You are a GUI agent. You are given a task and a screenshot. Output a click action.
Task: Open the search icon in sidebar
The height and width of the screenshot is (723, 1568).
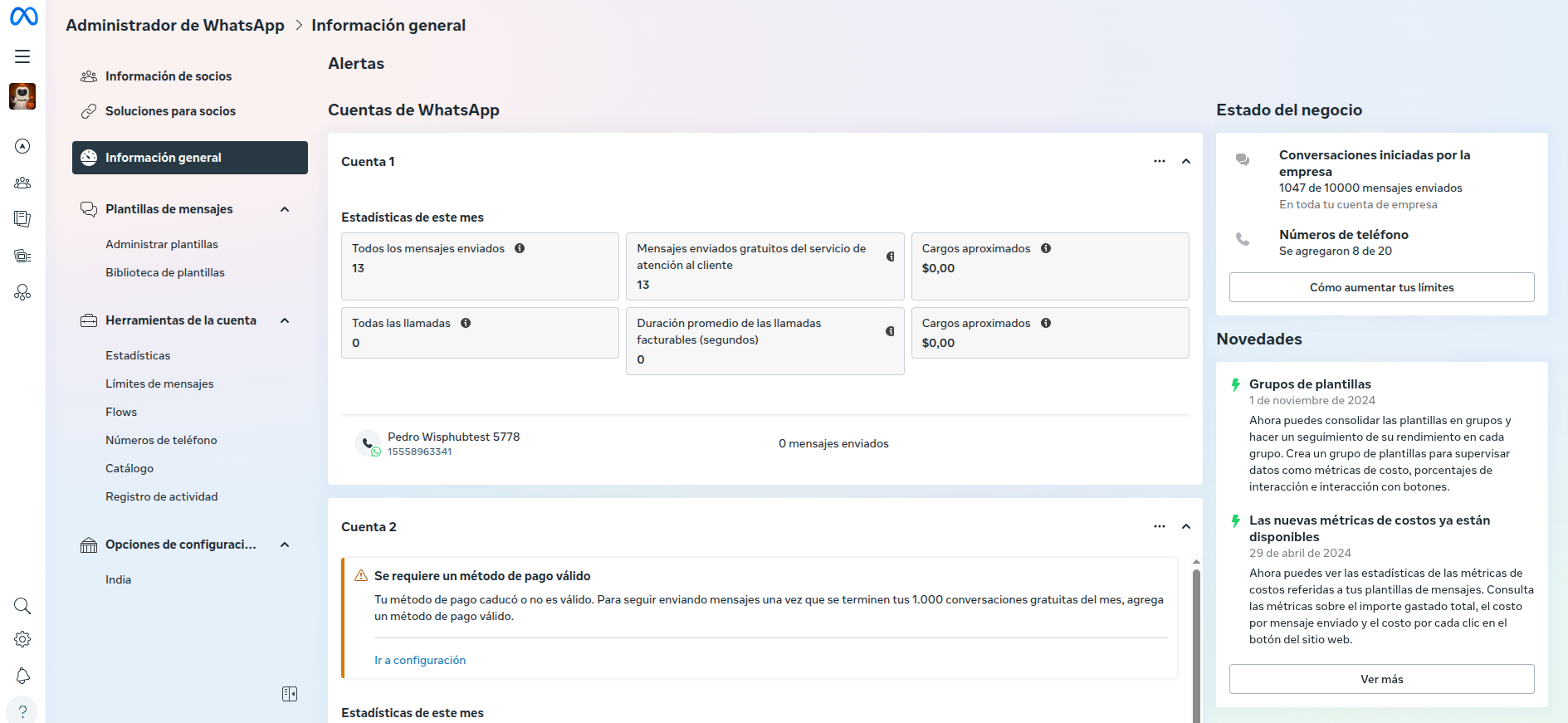click(22, 606)
